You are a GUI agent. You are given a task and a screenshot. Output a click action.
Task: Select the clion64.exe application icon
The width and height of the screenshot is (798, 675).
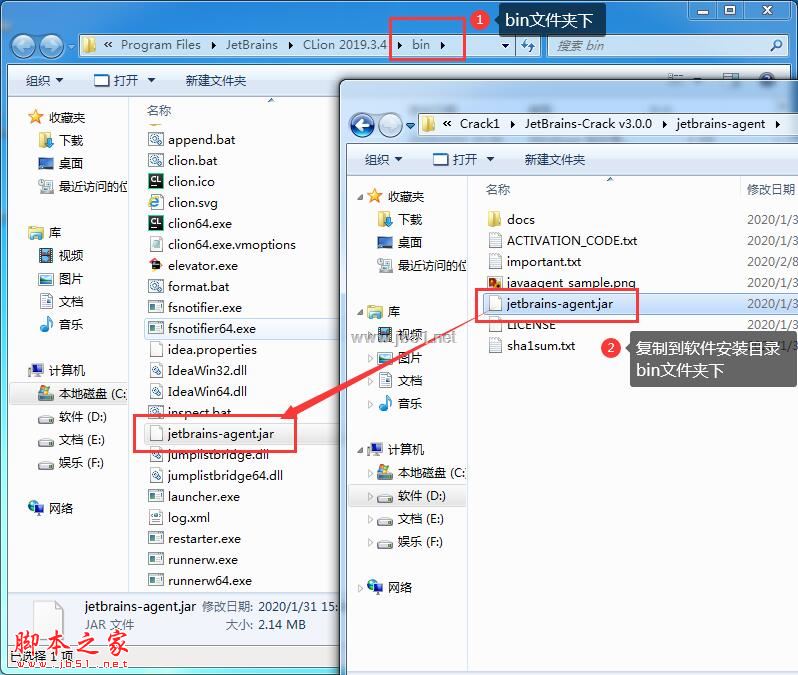[156, 223]
